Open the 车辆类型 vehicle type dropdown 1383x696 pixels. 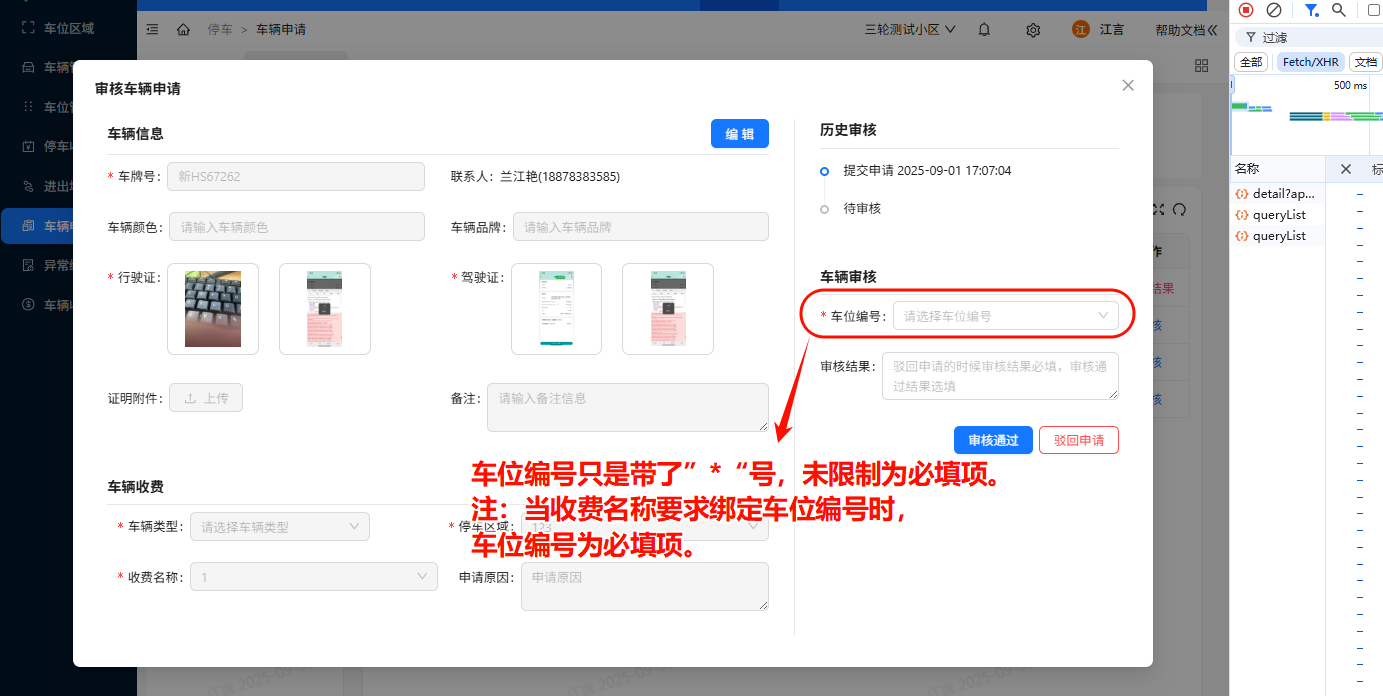coord(279,526)
